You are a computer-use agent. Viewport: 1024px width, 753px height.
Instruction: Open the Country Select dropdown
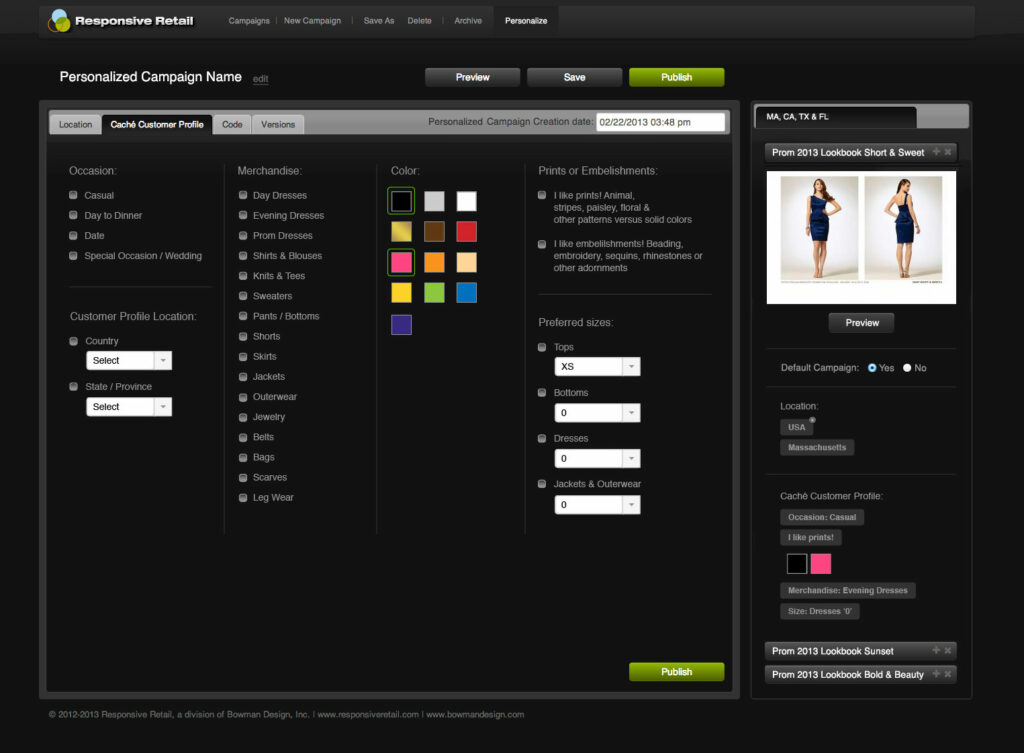(129, 360)
